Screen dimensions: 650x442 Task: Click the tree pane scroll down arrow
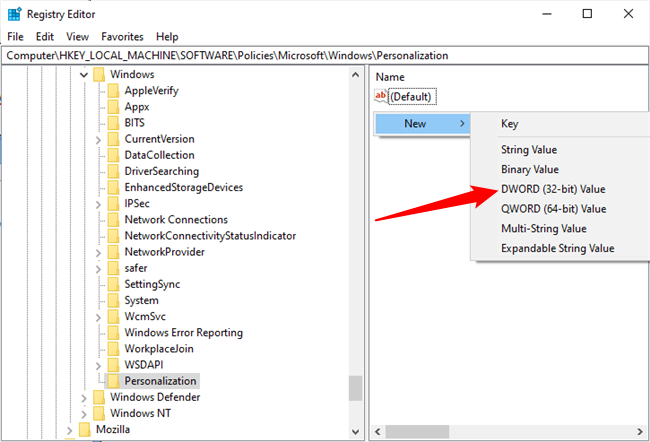click(x=355, y=432)
